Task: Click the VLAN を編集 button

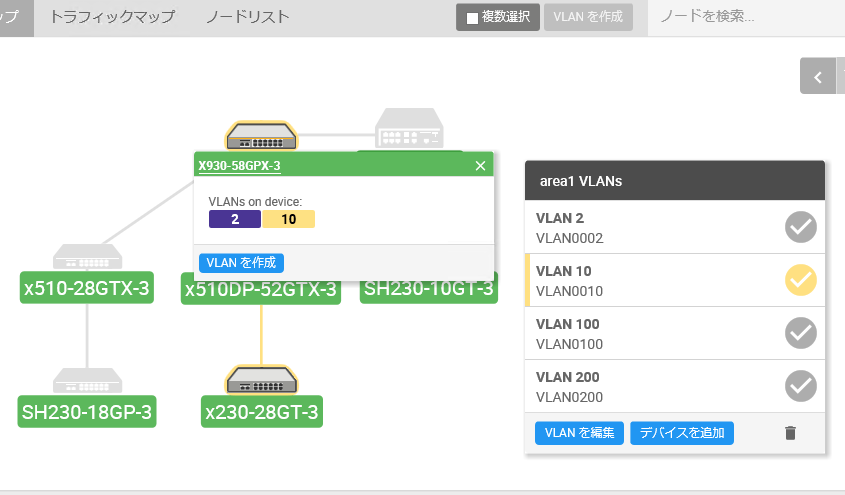Action: coord(579,433)
